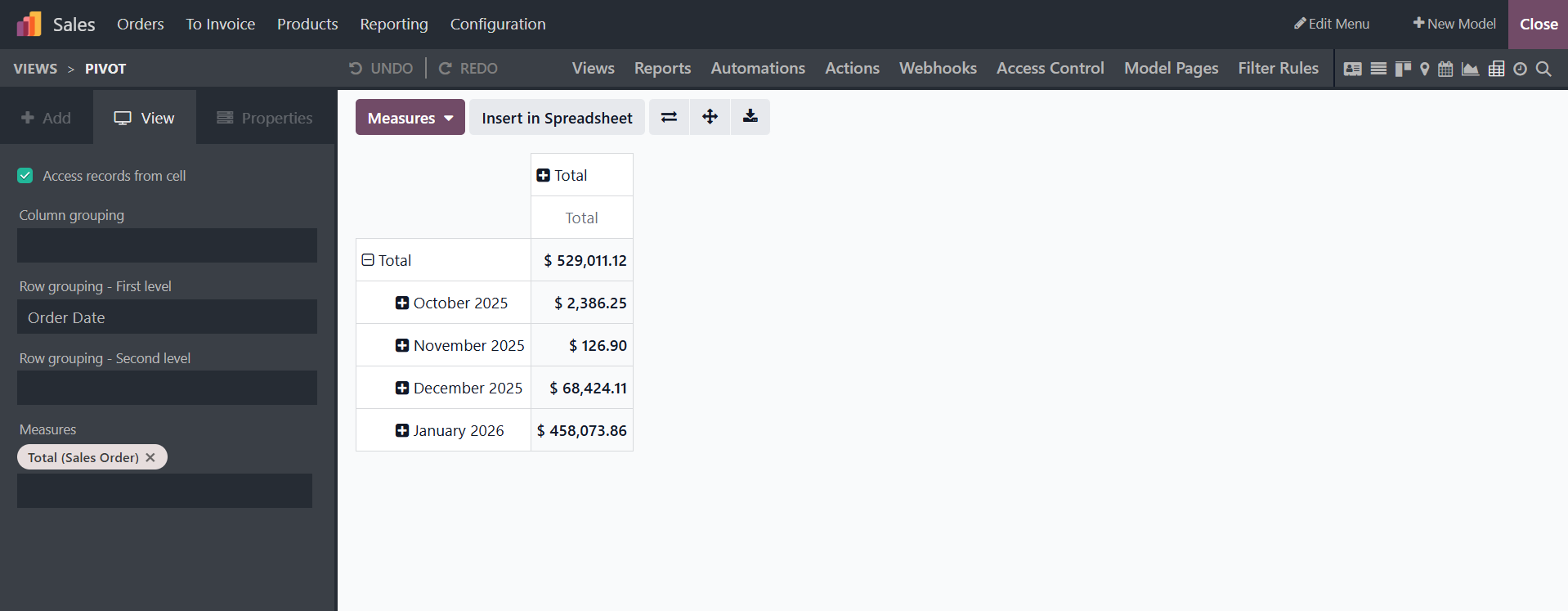Select the map view pin icon
The height and width of the screenshot is (611, 1568).
[1425, 69]
